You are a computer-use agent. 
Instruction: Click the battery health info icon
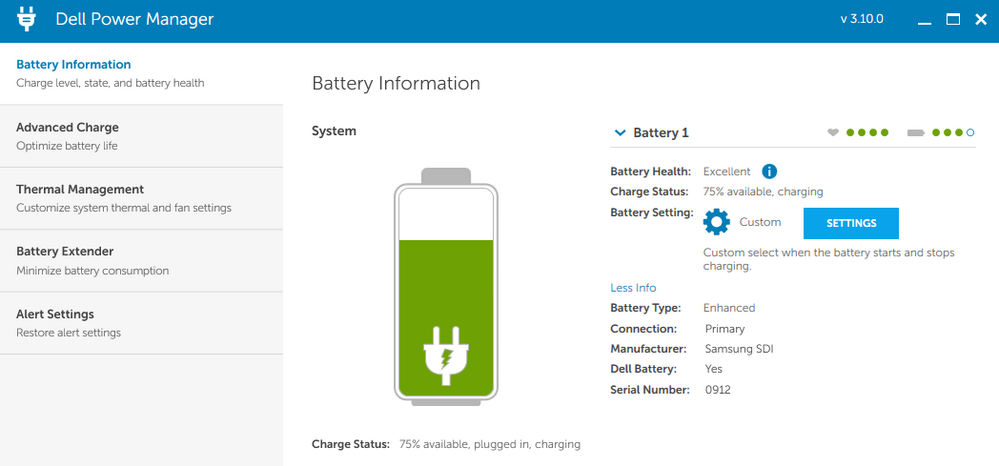[x=770, y=171]
